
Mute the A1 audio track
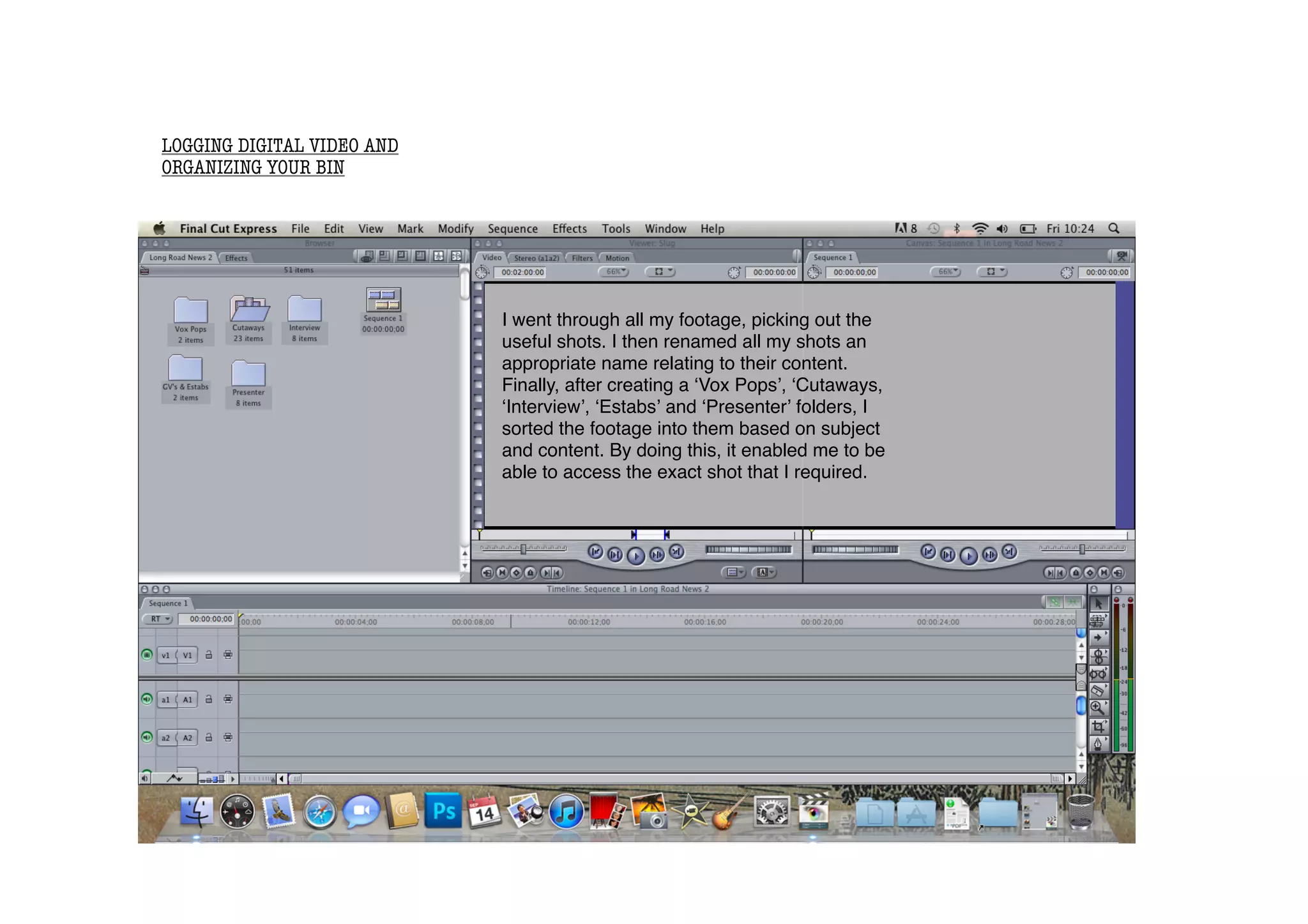point(147,699)
